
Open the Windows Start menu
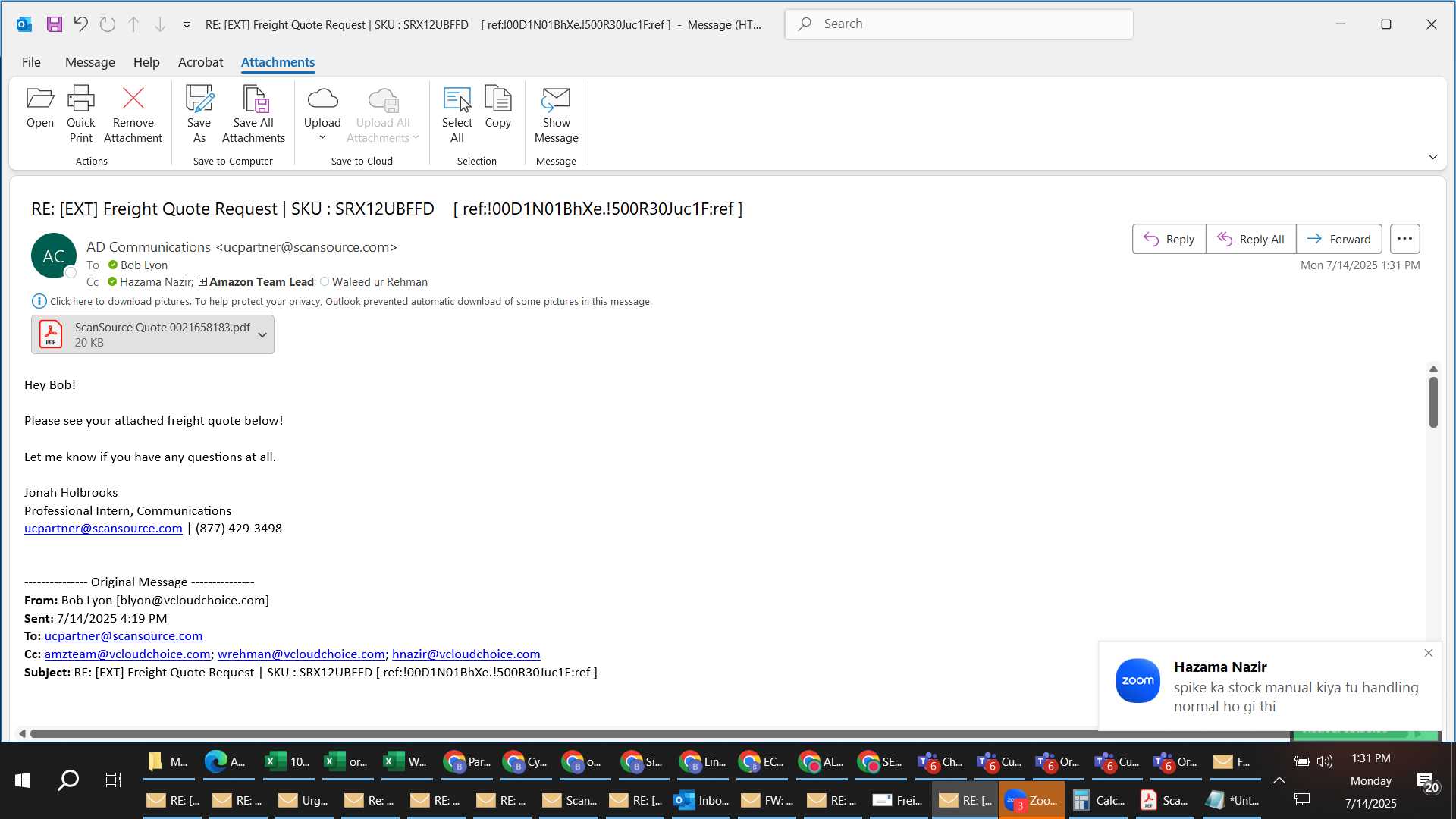pyautogui.click(x=23, y=780)
